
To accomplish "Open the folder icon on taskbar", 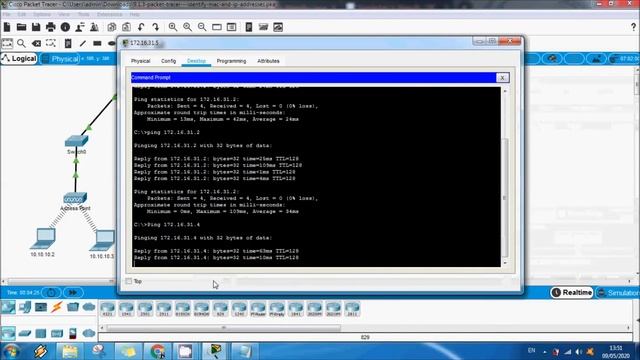I will click(x=70, y=351).
